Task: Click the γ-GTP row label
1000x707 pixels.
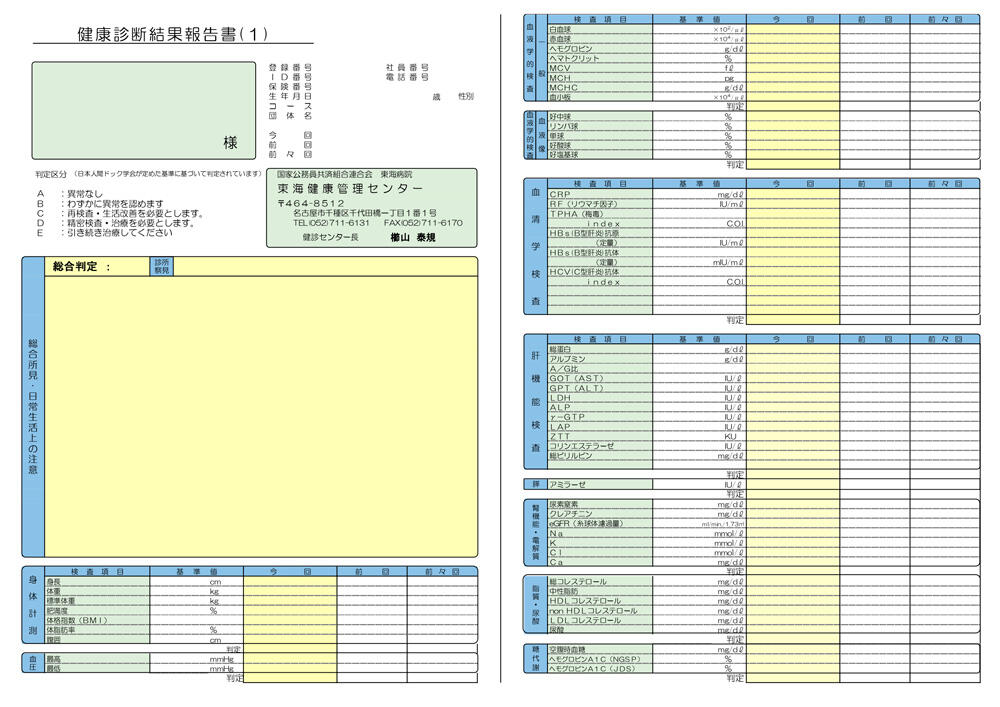Action: 567,417
